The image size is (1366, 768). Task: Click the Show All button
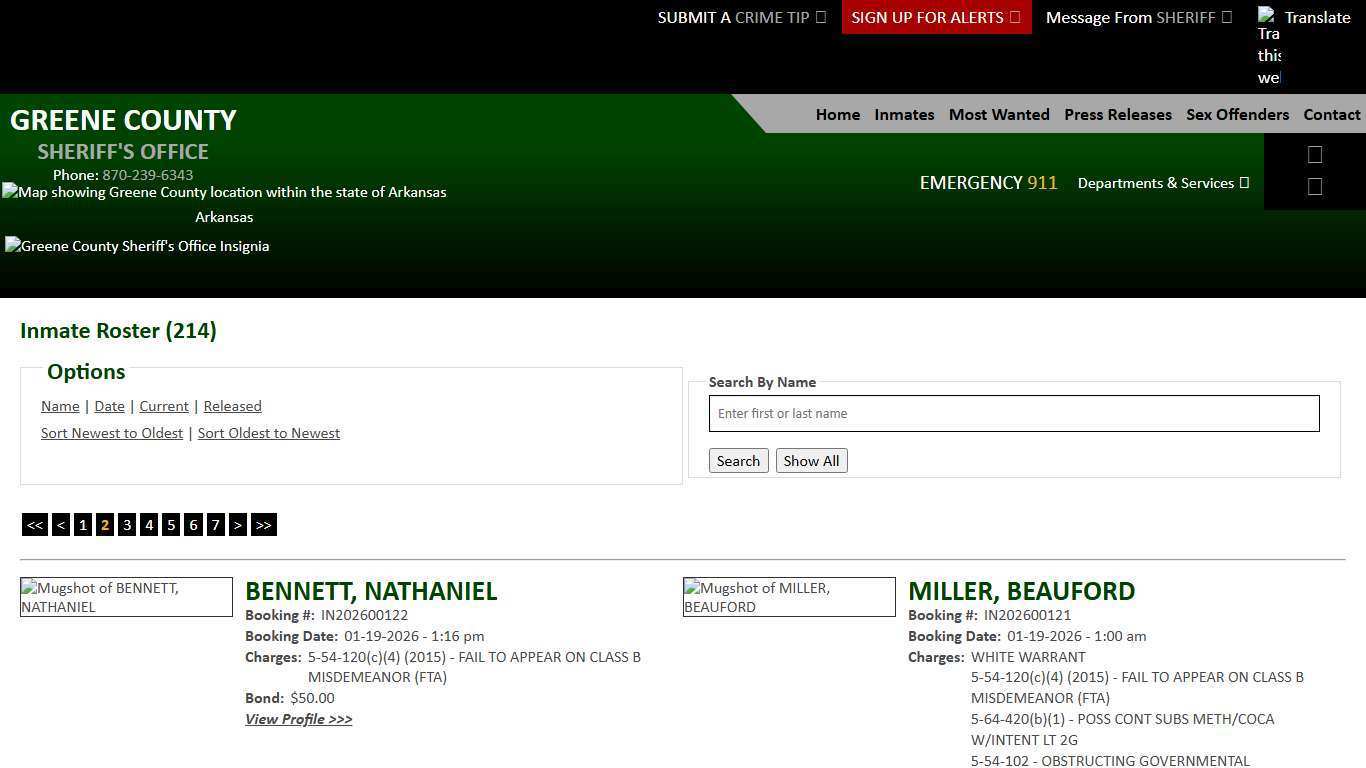811,460
